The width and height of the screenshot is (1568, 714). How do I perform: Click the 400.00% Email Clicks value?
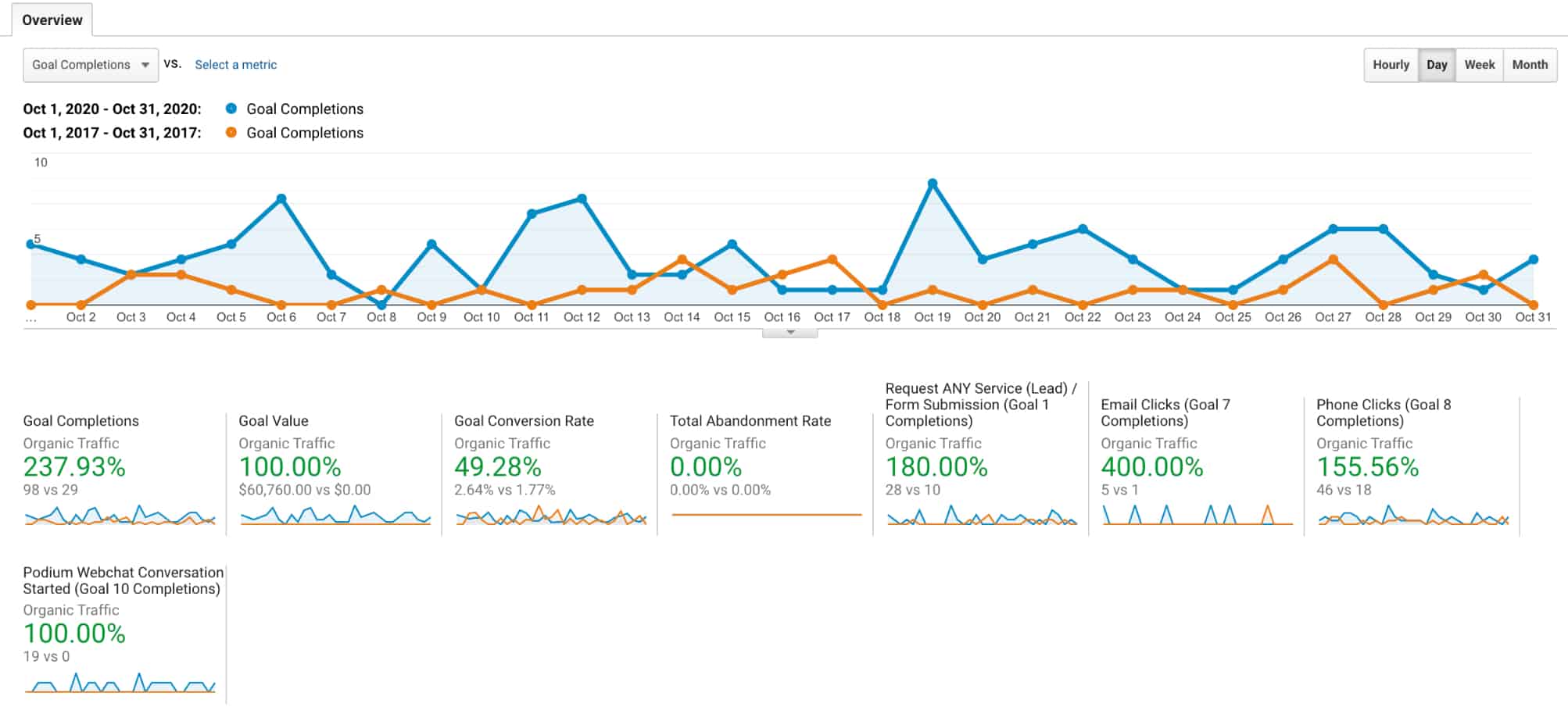click(1152, 466)
